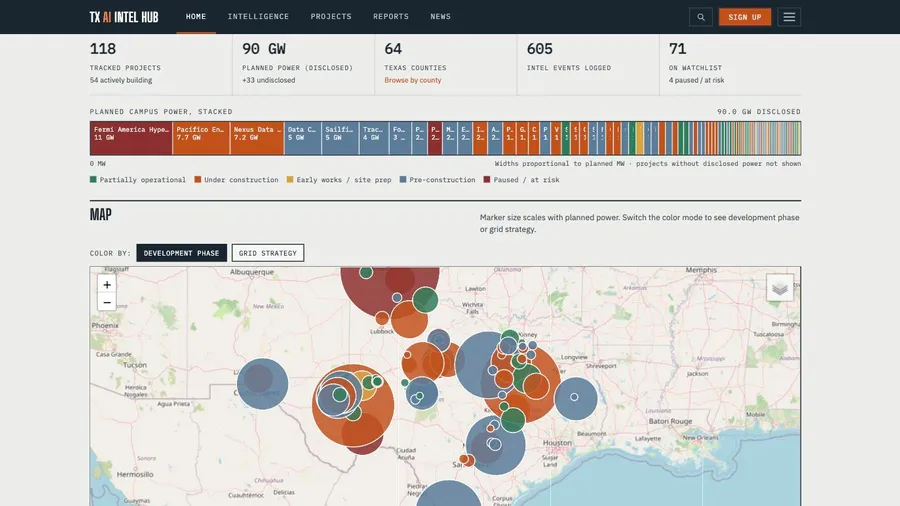Click the 64 Texas Counties stat
The height and width of the screenshot is (506, 900).
click(393, 49)
